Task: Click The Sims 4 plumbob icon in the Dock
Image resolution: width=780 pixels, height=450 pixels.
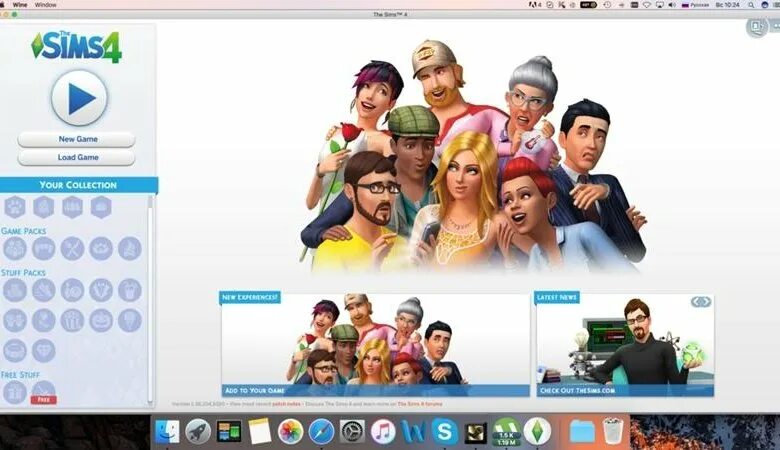Action: tap(537, 431)
